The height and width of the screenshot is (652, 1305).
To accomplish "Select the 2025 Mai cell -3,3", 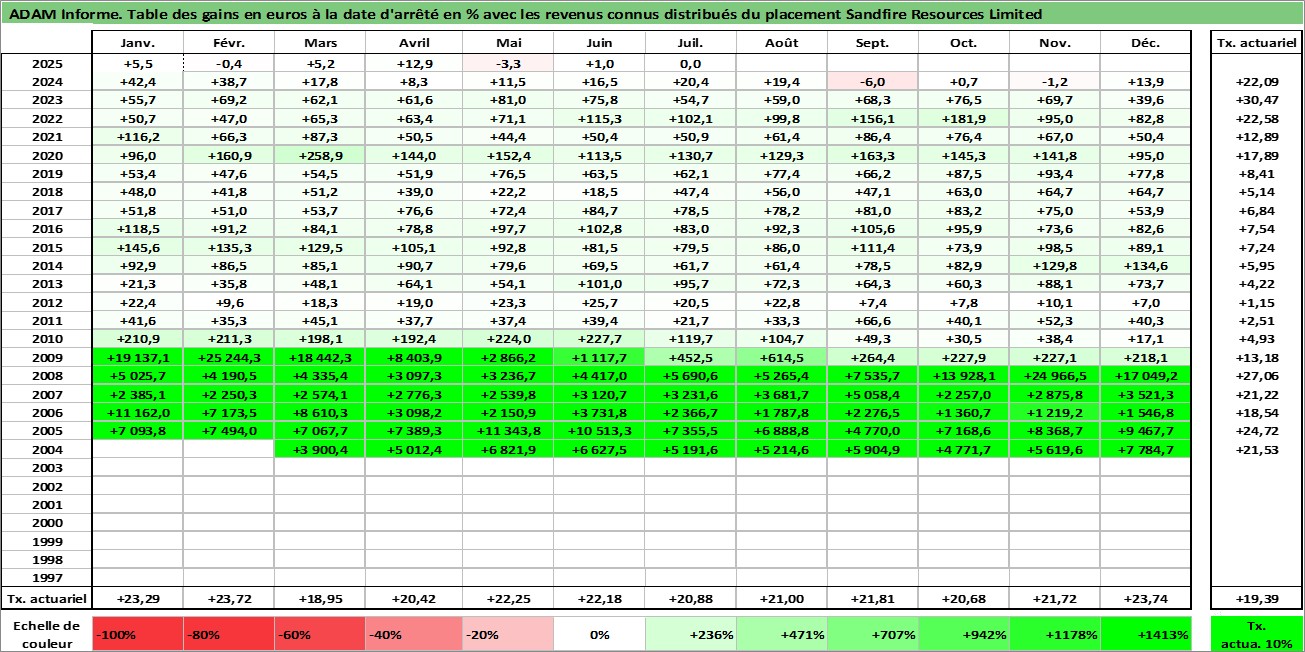I will [x=508, y=63].
